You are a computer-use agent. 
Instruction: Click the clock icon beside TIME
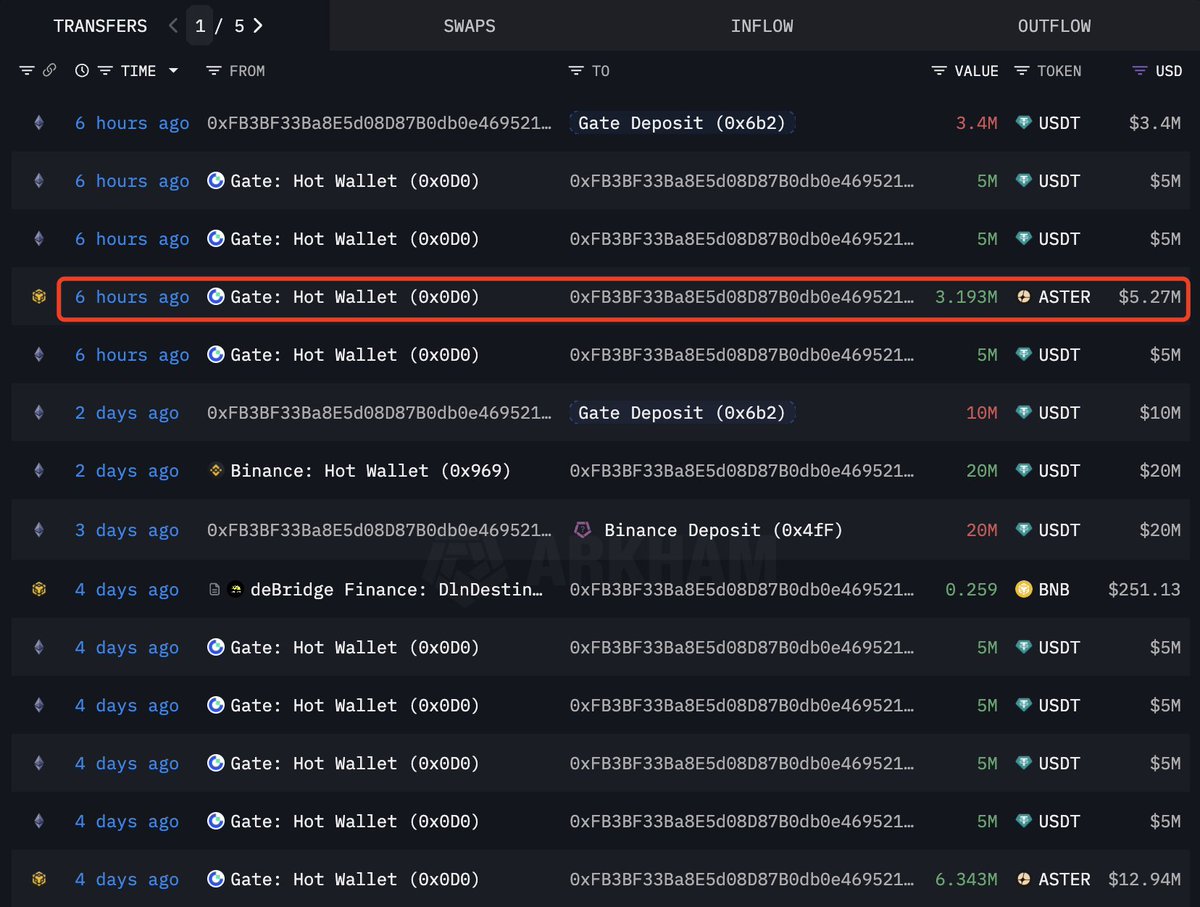(x=82, y=71)
